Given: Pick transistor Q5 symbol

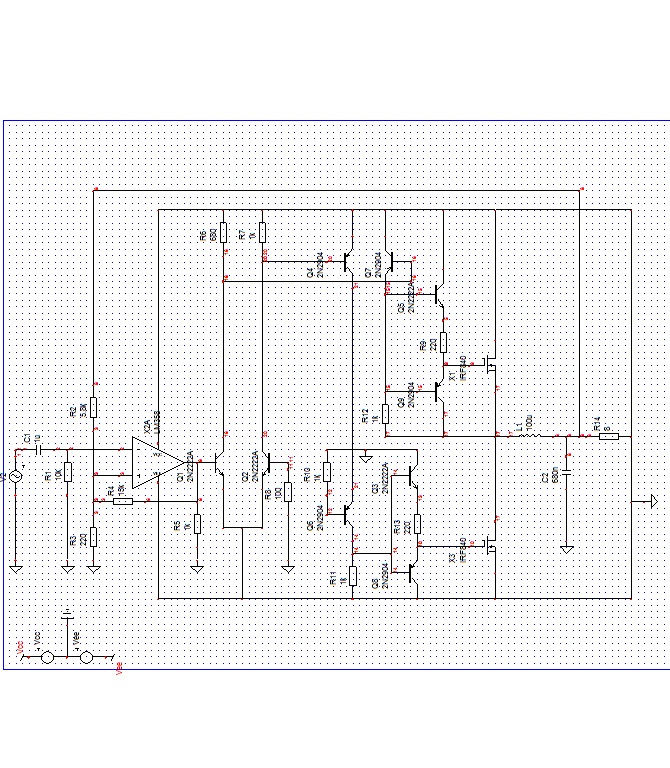Looking at the screenshot, I should [440, 294].
